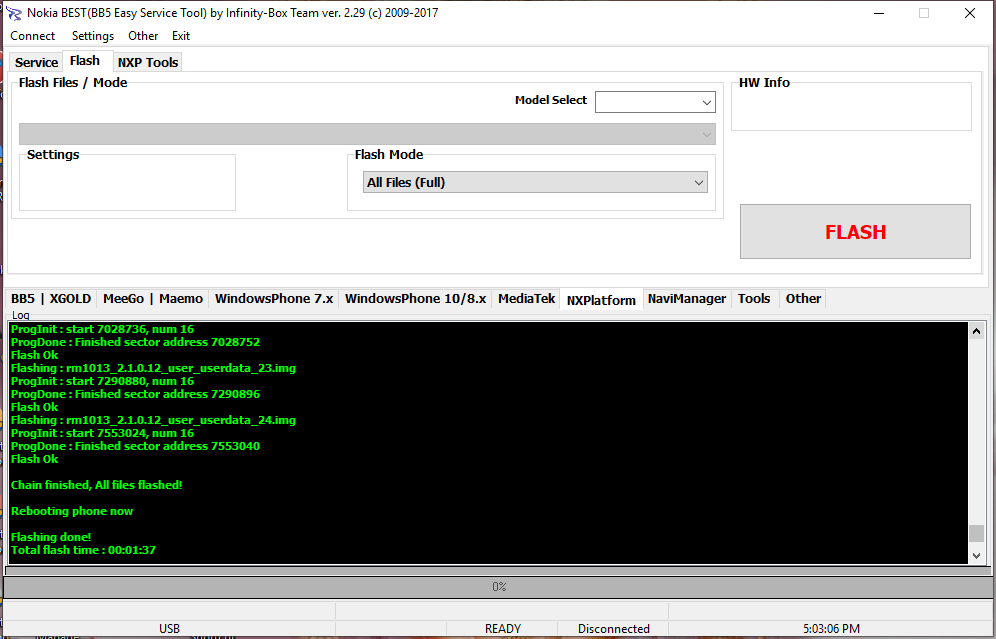Close the Nokia BEST window
996x639 pixels.
click(970, 13)
